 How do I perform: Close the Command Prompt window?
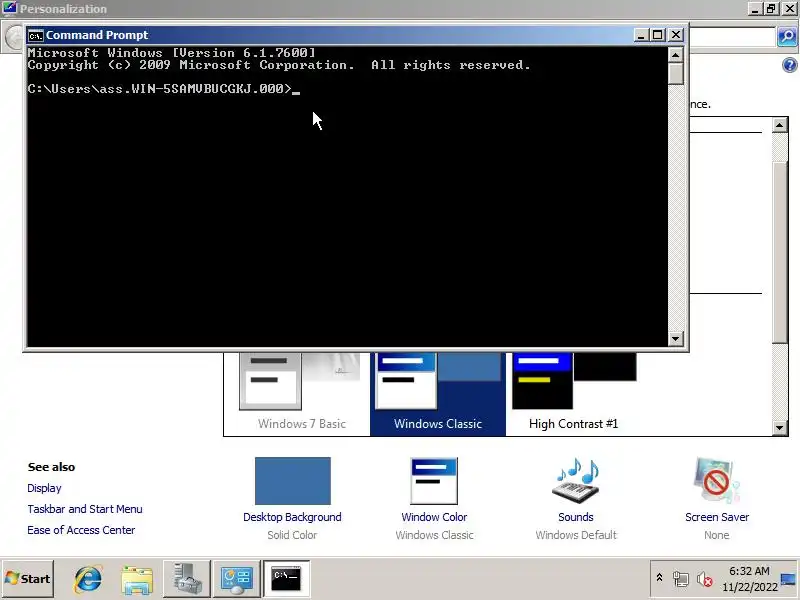coord(676,35)
